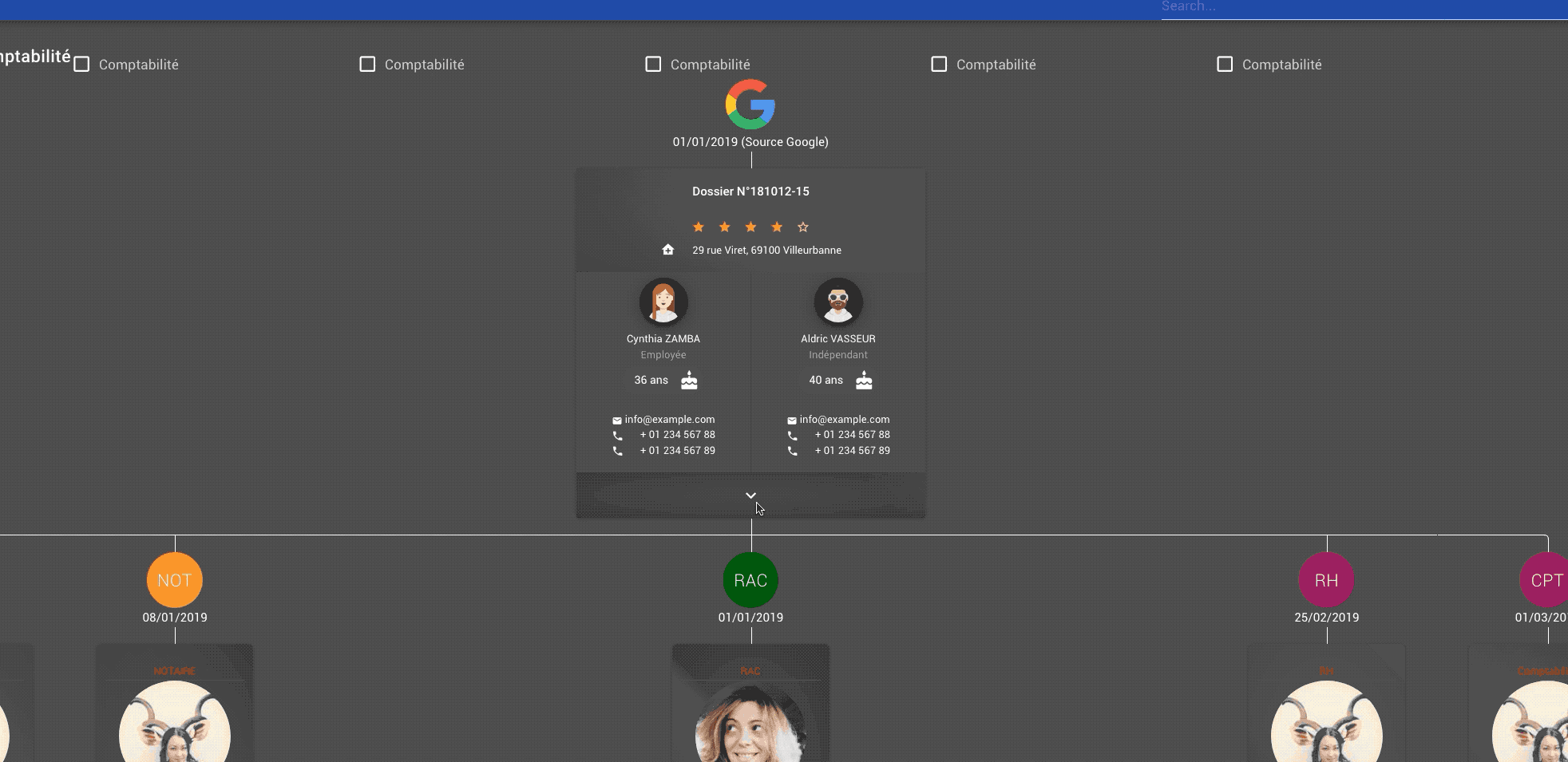The width and height of the screenshot is (1568, 762).
Task: Set rating with the fourth filled star
Action: tap(777, 227)
